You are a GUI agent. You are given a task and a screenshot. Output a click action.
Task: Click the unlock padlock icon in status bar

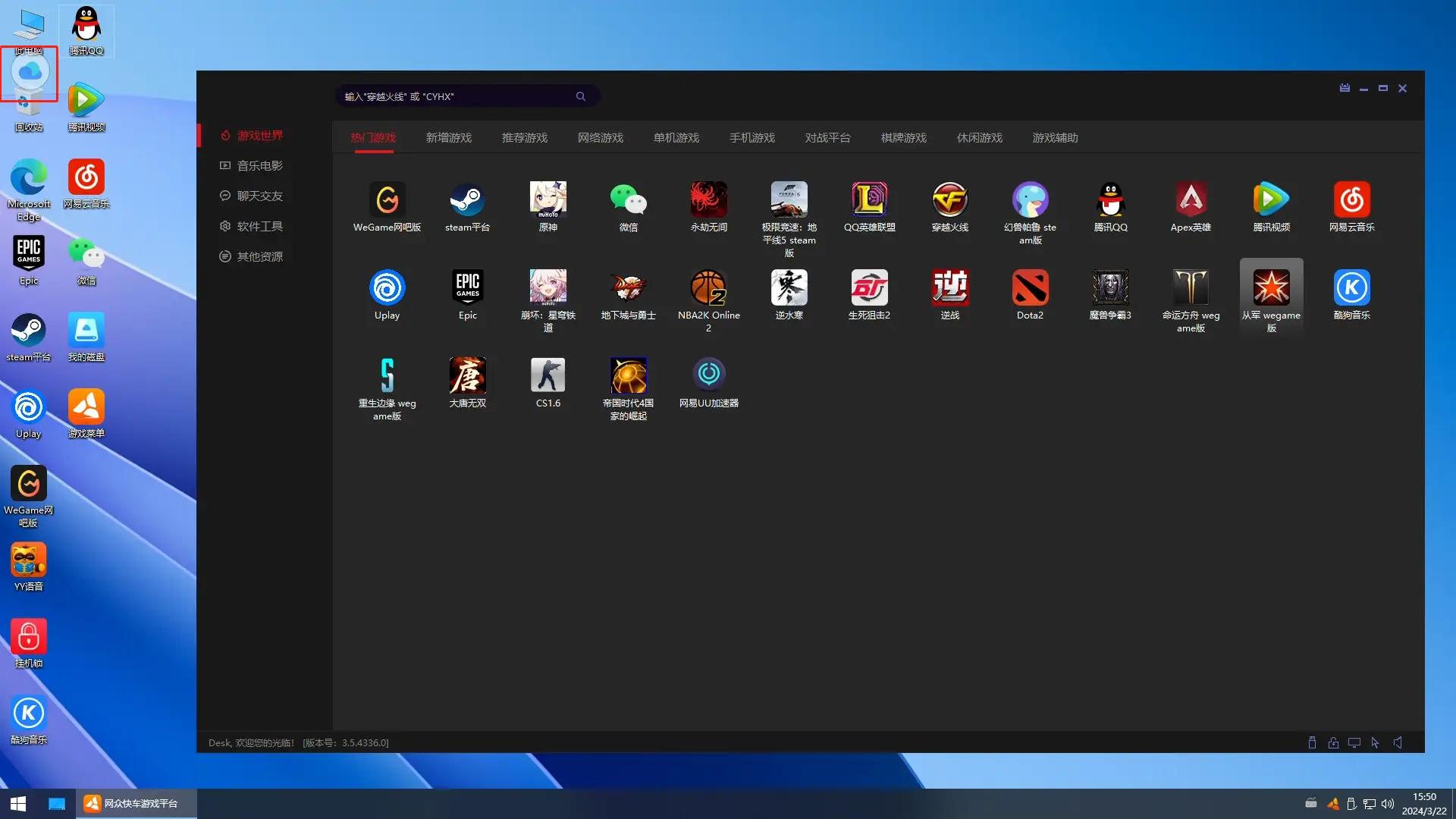click(x=1333, y=743)
